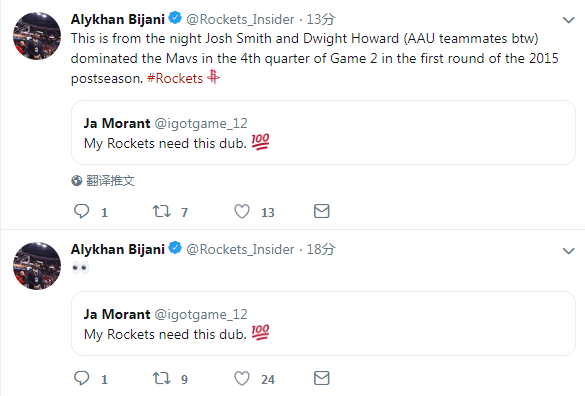Retweet the tweet with 9 retweets
This screenshot has width=585, height=396.
point(162,378)
